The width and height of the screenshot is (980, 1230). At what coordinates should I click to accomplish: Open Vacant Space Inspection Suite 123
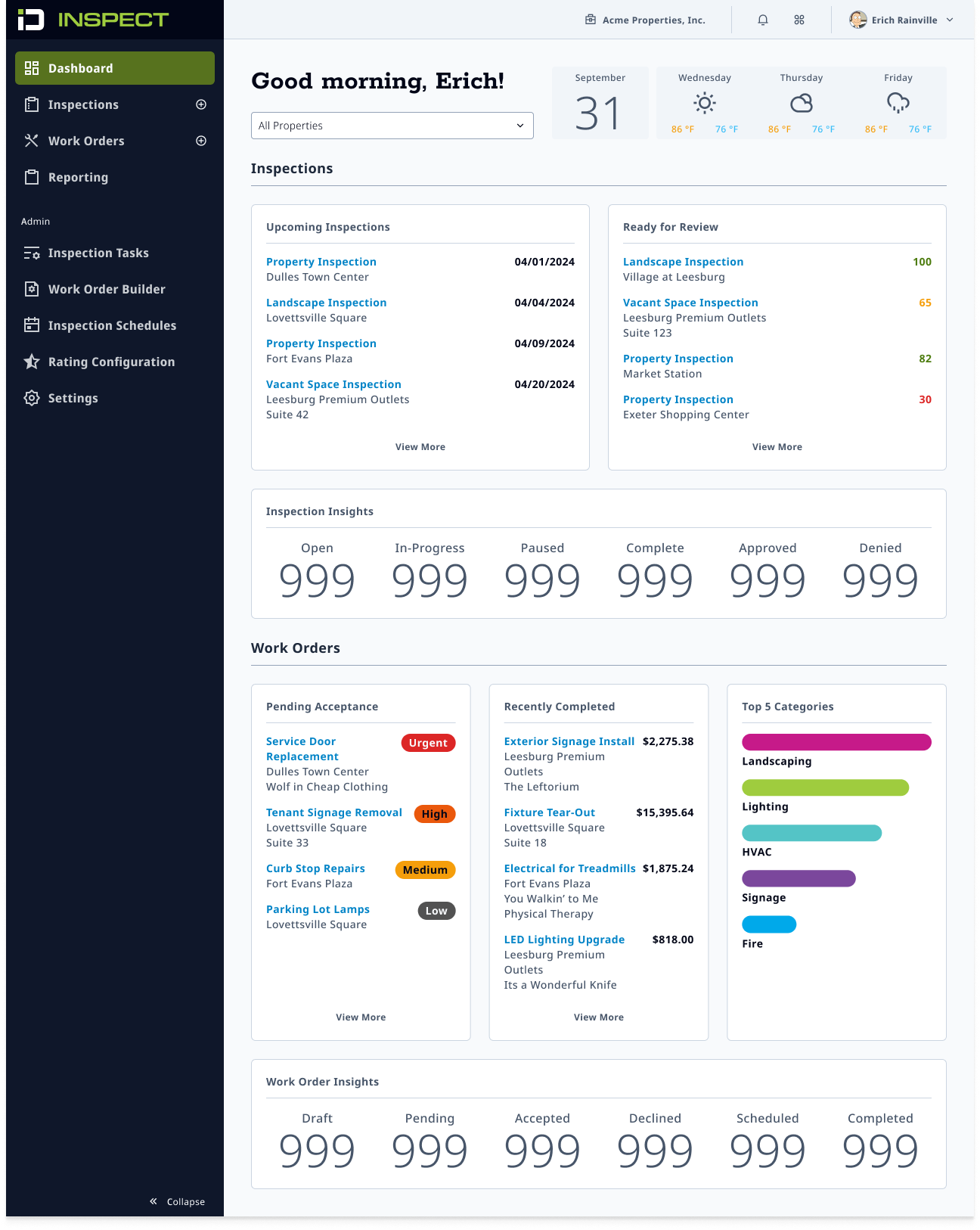coord(690,303)
